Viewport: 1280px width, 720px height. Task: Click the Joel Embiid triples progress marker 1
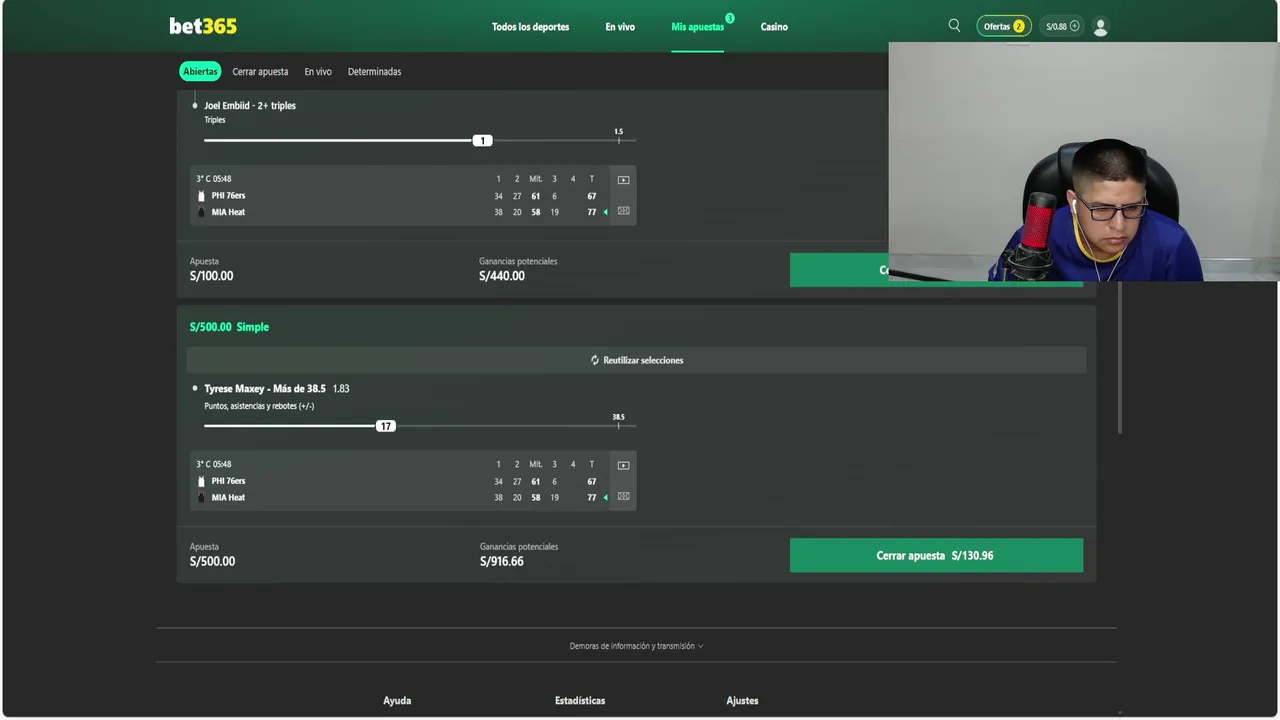coord(482,141)
